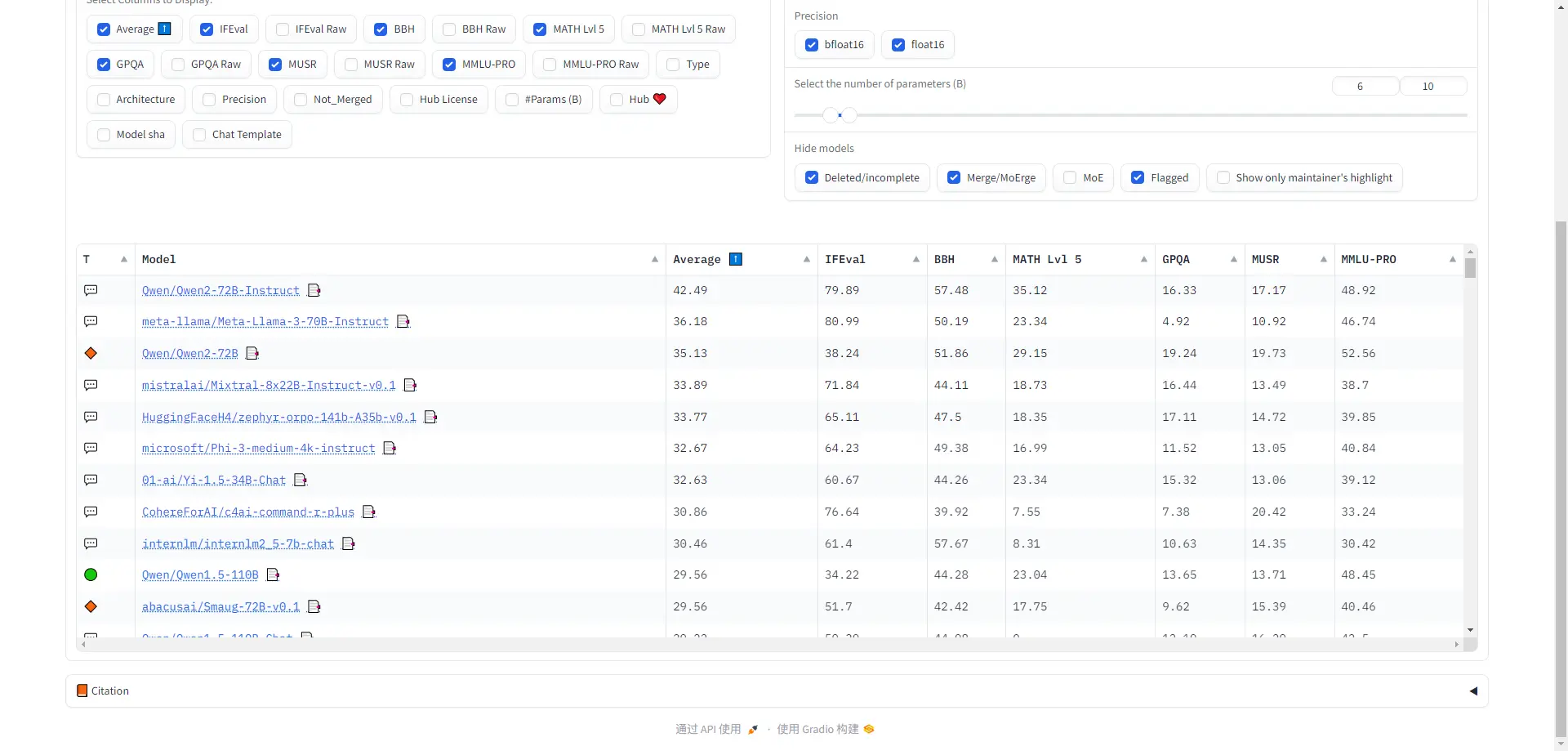1568x751 pixels.
Task: Sort table by the T column arrow
Action: 124,259
